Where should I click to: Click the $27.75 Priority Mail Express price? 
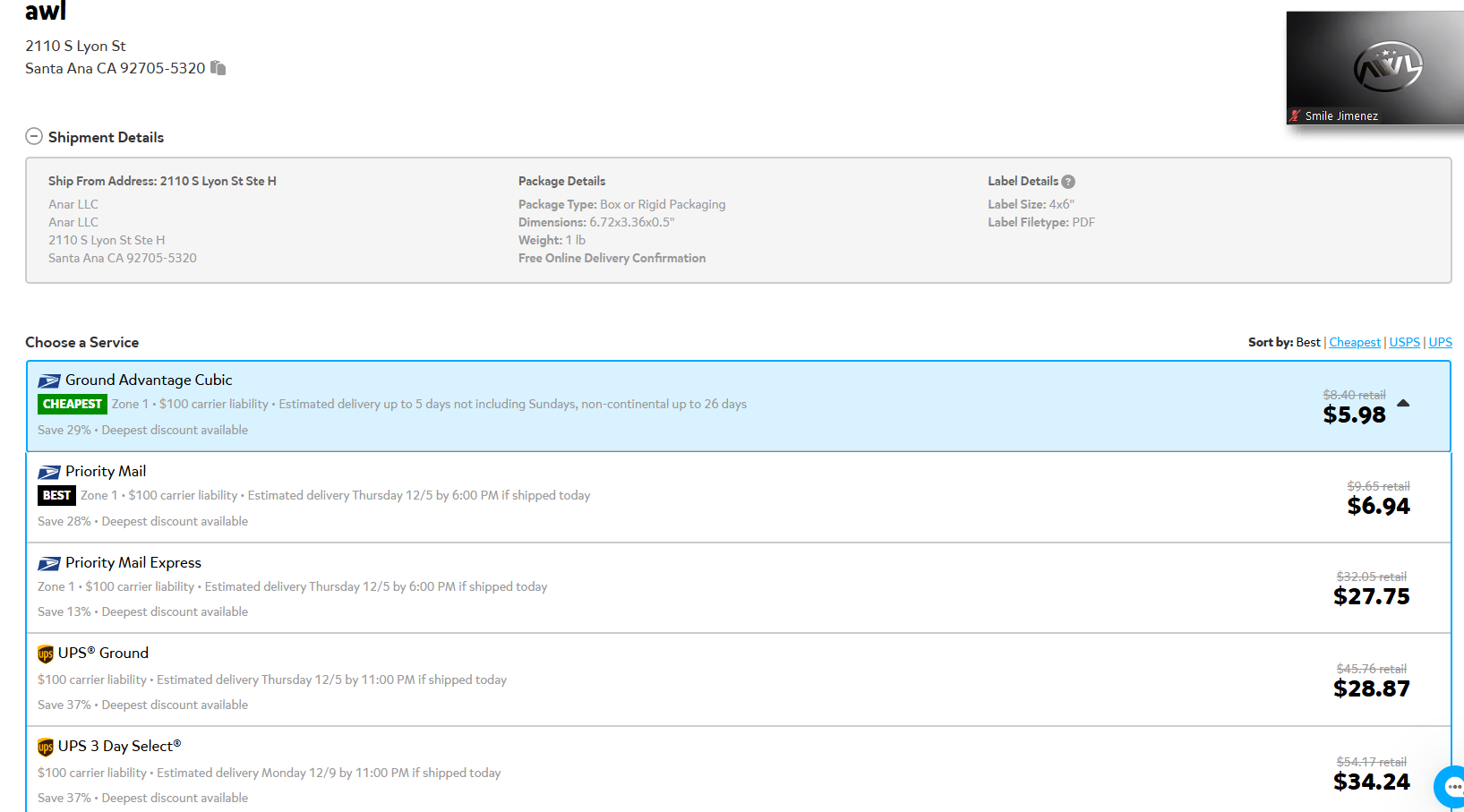pos(1371,597)
